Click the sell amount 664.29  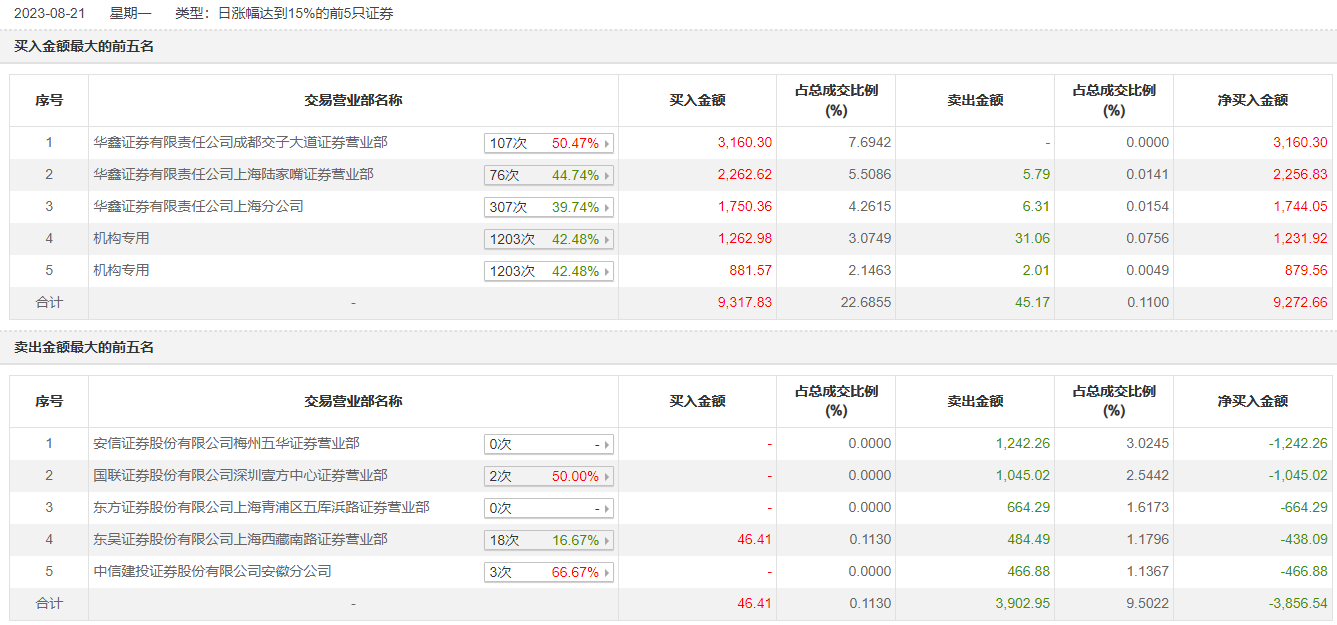[x=1029, y=508]
